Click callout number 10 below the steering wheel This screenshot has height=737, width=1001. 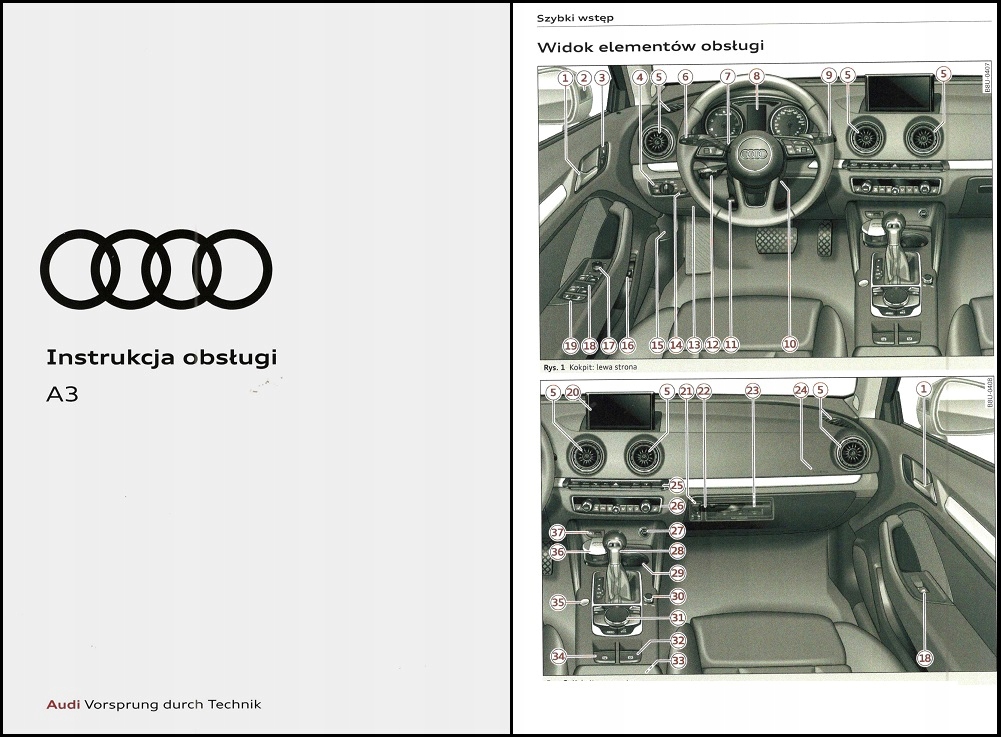[790, 344]
